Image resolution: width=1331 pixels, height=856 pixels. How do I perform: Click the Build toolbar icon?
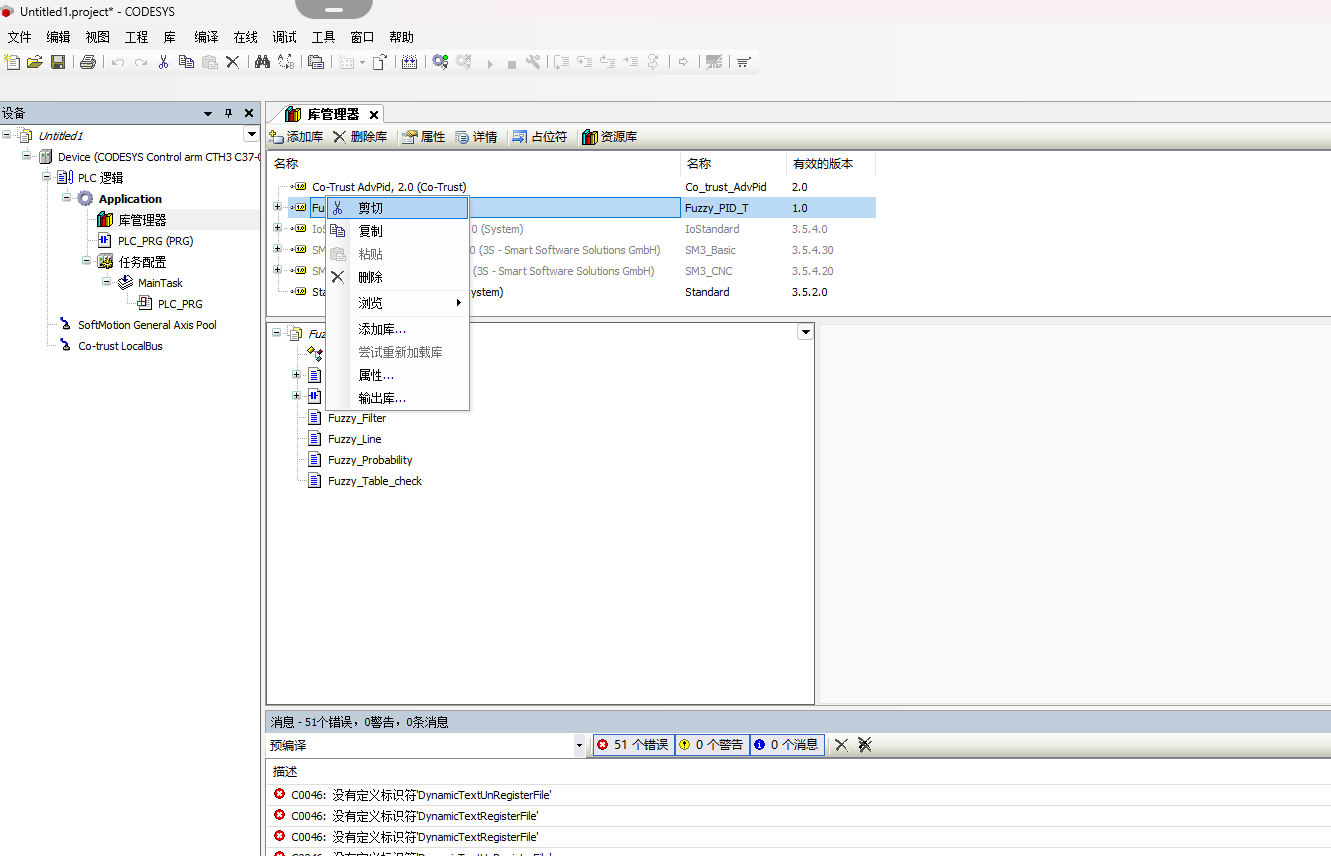coord(410,62)
